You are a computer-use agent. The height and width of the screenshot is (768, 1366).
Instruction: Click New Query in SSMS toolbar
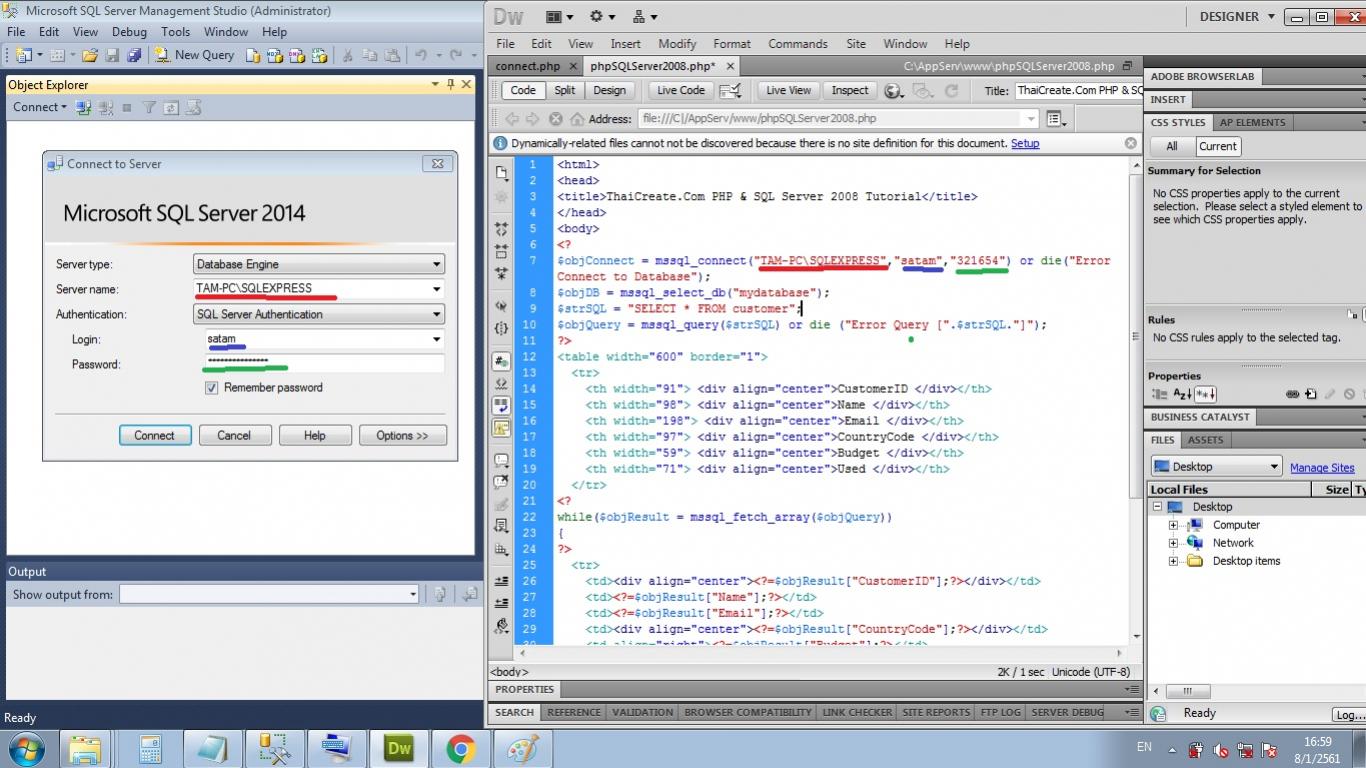tap(195, 55)
